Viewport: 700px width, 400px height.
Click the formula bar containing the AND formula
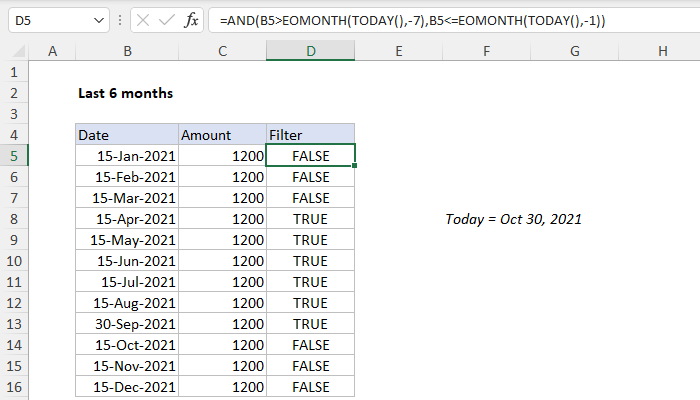tap(450, 20)
